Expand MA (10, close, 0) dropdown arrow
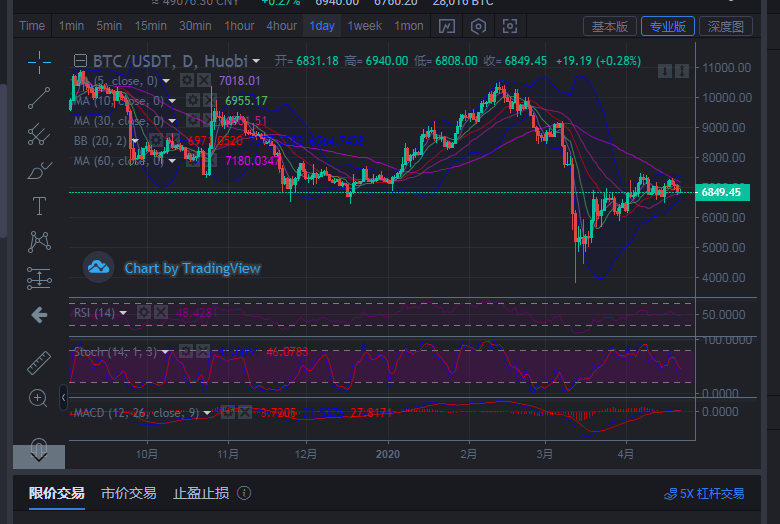 pos(172,101)
